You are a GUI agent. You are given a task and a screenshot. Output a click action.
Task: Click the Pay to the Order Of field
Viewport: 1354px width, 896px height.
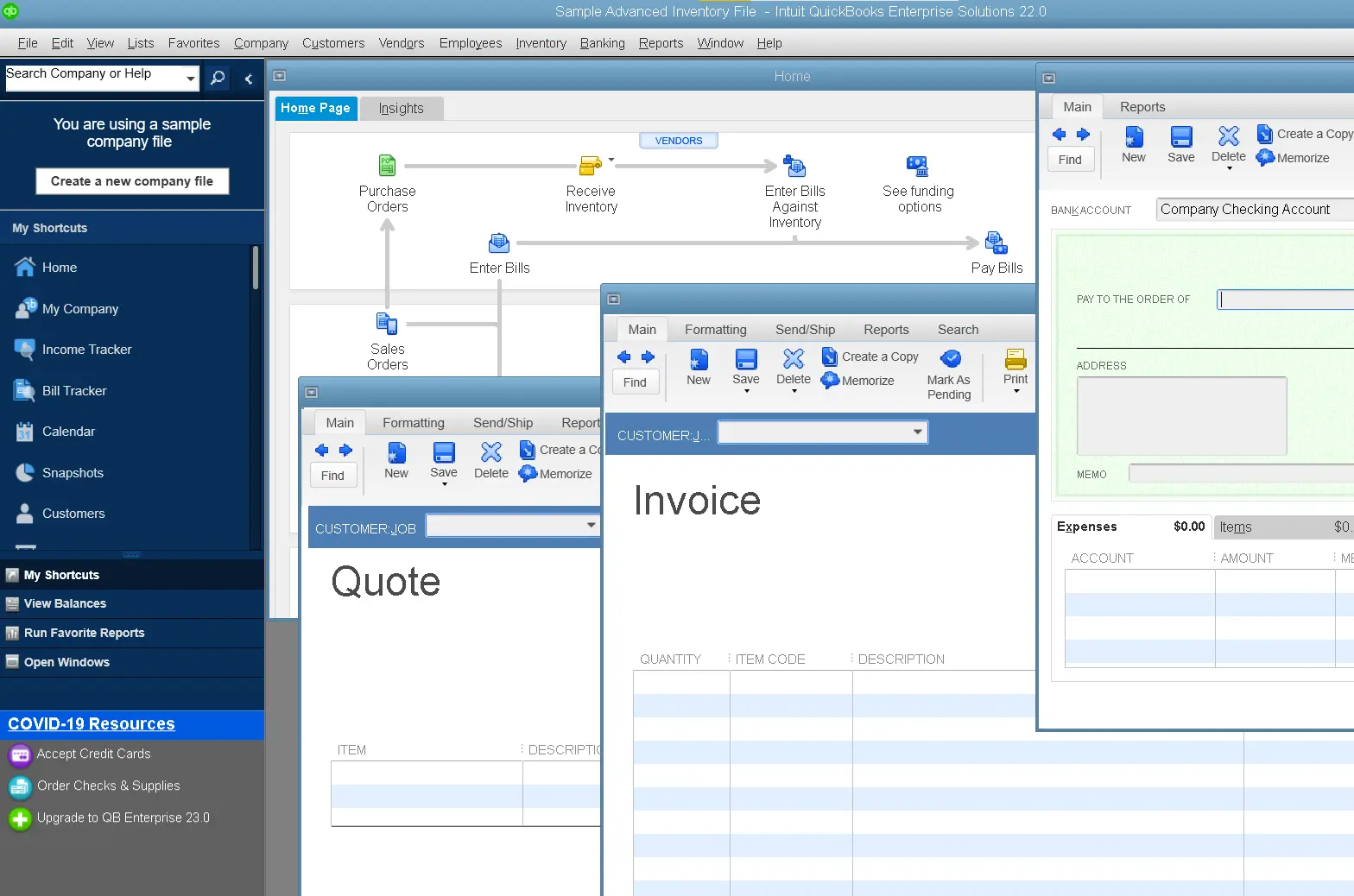pos(1286,300)
